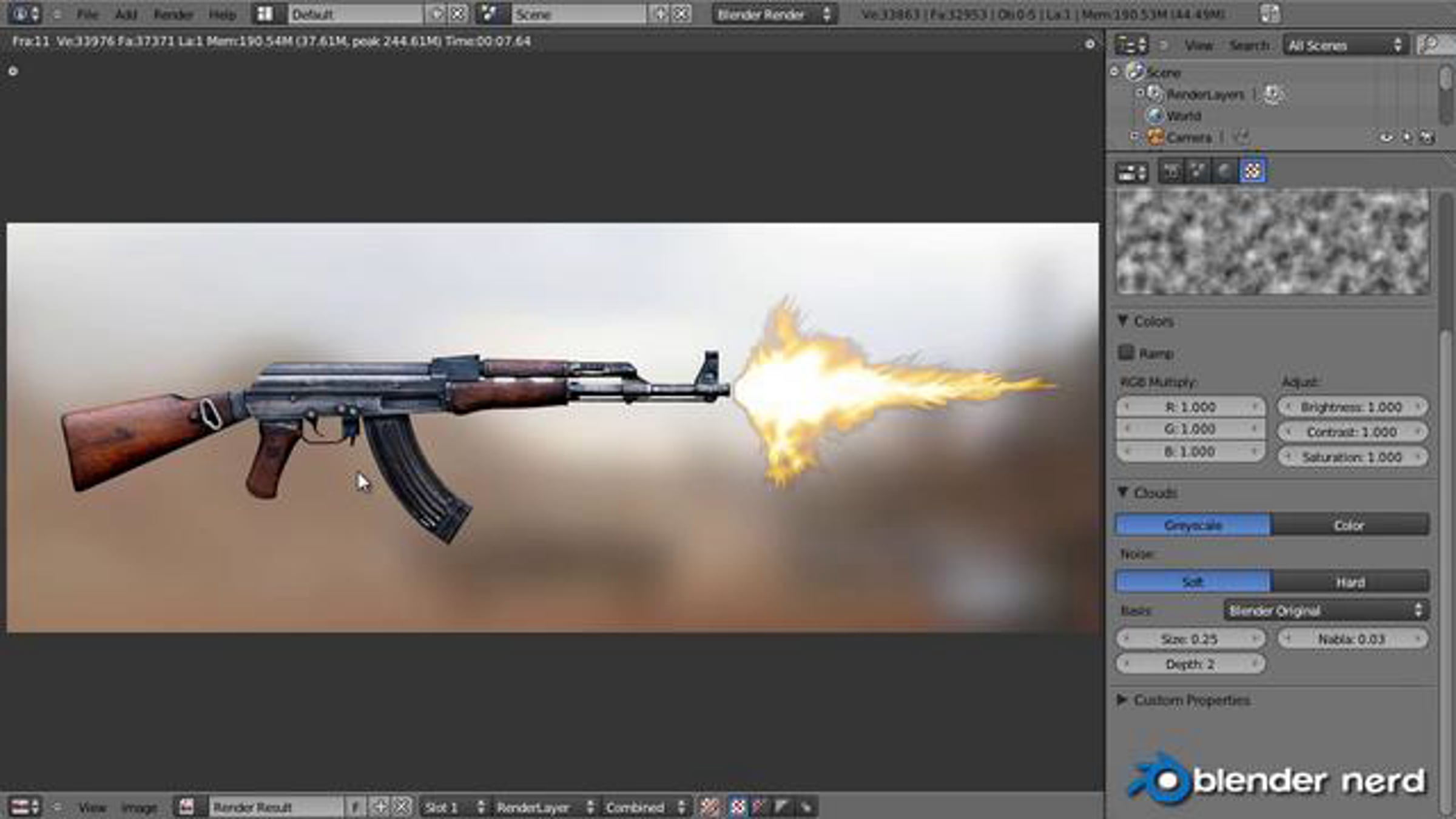This screenshot has height=819, width=1456.
Task: Open the Material properties sphere icon
Action: pyautogui.click(x=1225, y=172)
